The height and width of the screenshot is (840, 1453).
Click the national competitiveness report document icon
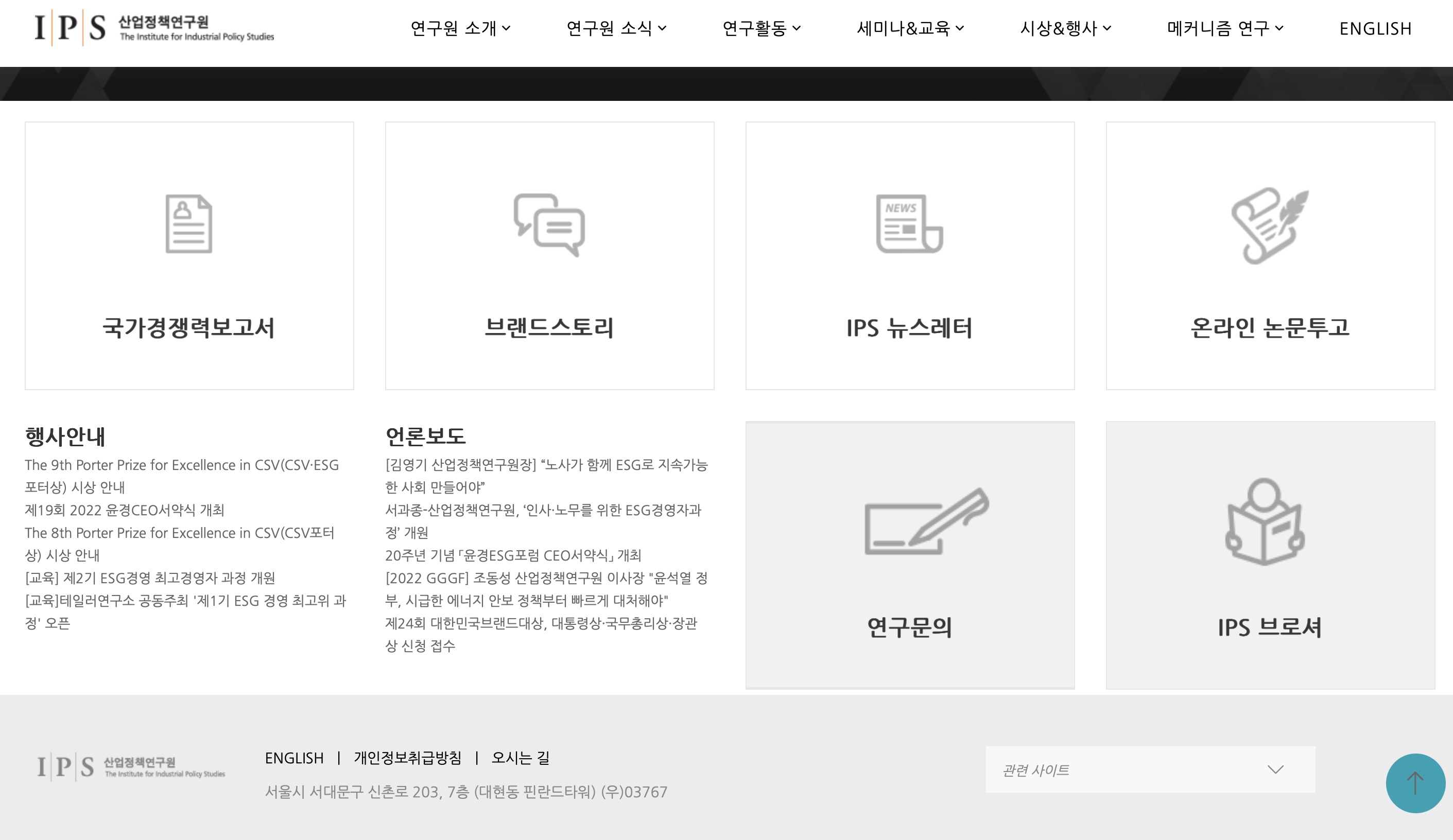click(188, 224)
